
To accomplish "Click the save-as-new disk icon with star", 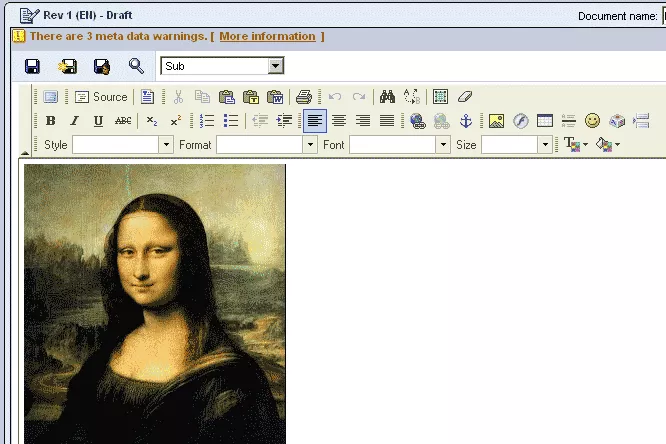I will click(68, 66).
